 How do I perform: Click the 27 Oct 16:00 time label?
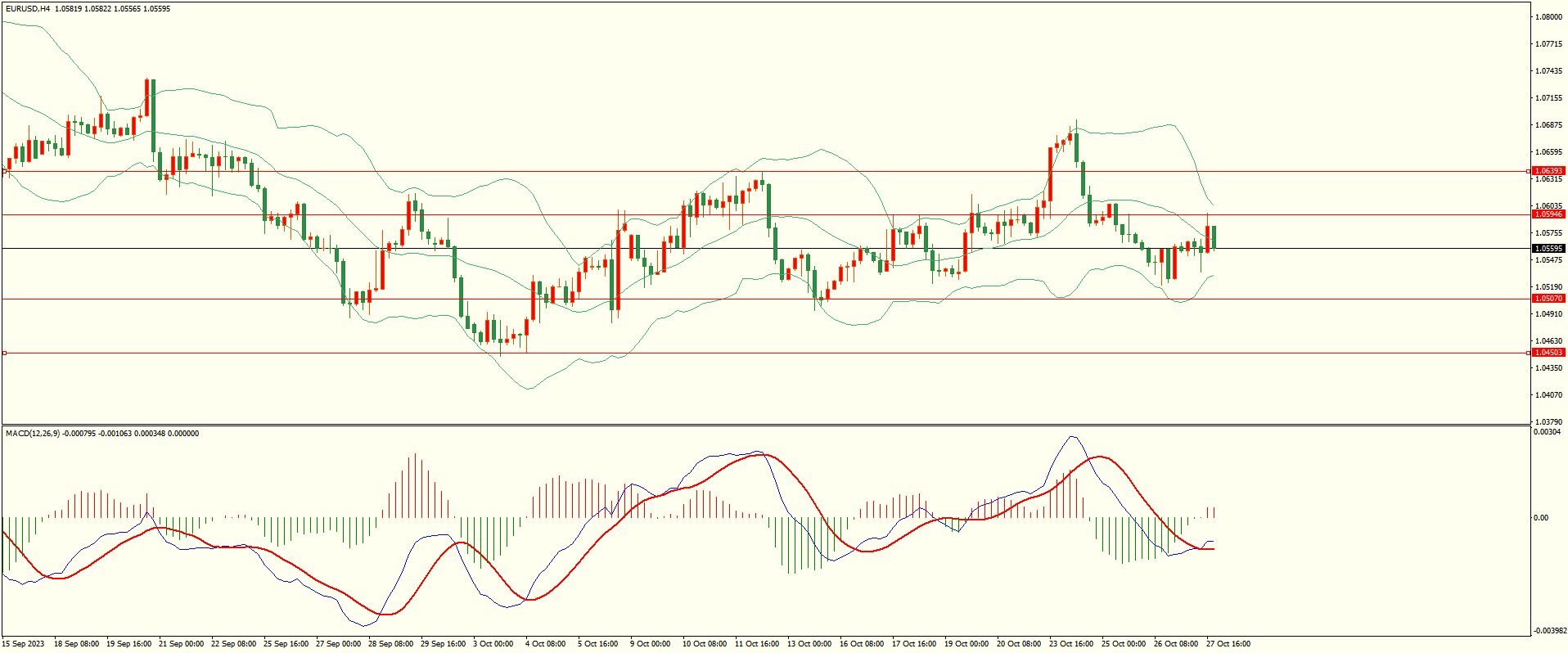pyautogui.click(x=1228, y=644)
